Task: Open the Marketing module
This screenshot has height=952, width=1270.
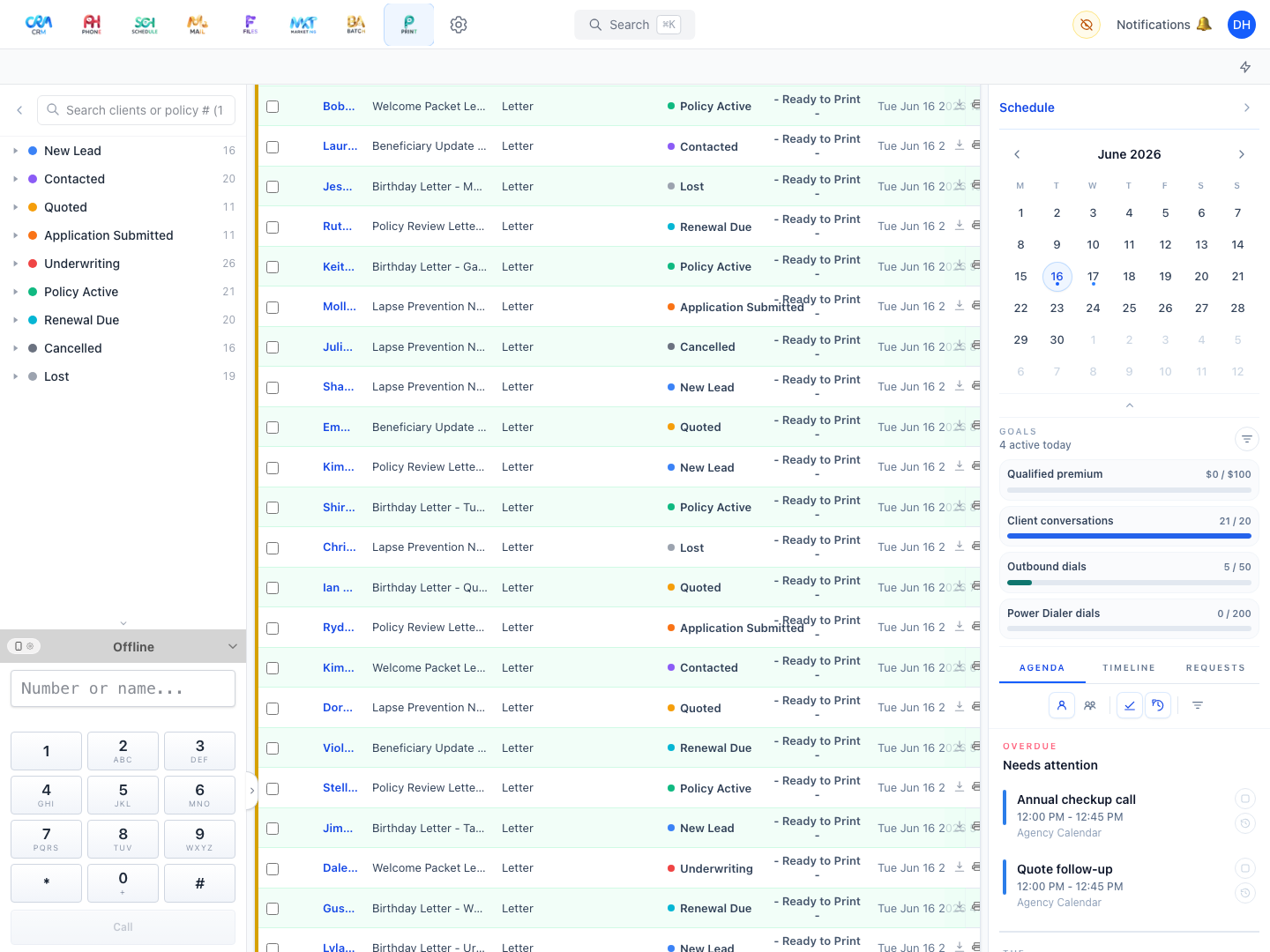Action: click(303, 25)
